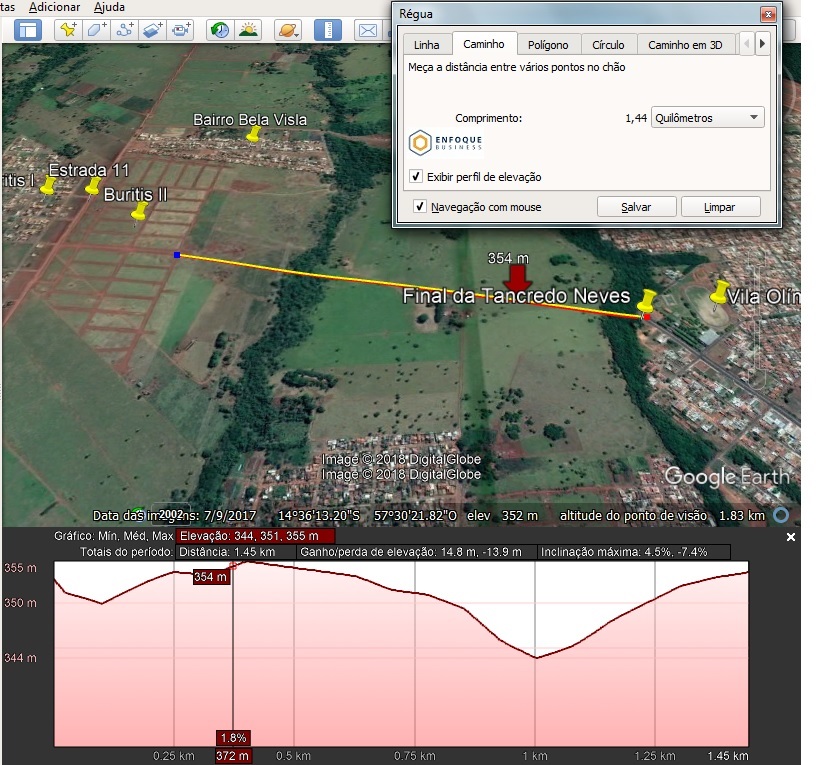
Task: Click the 354 m elevation marker on profile
Action: click(211, 577)
